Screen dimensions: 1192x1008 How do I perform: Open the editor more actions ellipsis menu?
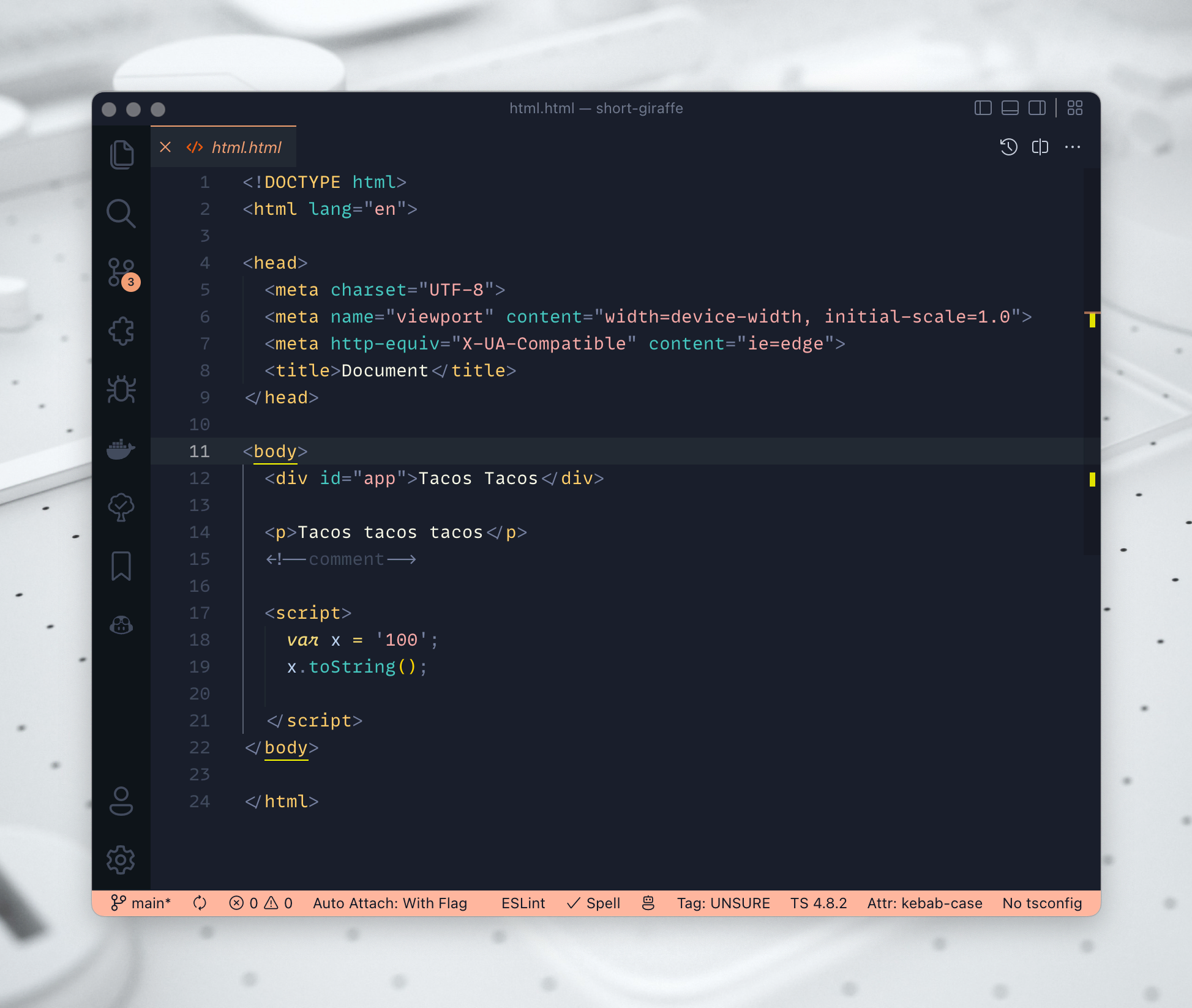tap(1073, 147)
